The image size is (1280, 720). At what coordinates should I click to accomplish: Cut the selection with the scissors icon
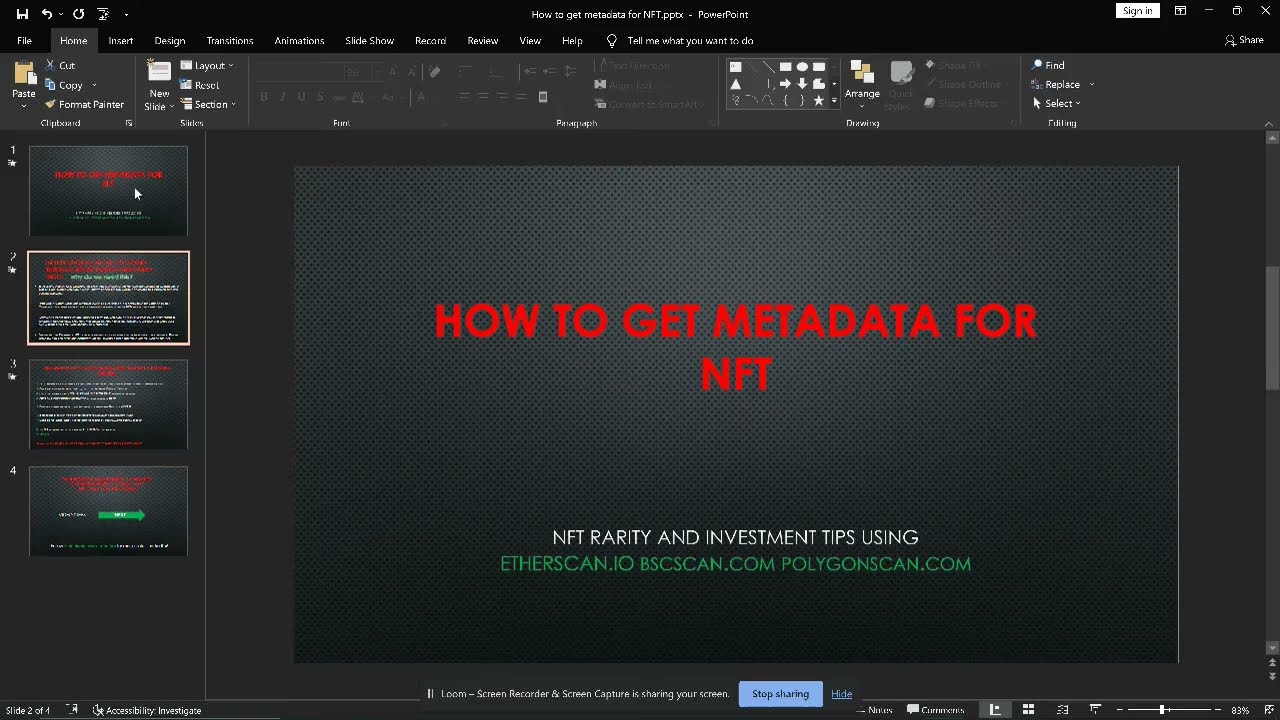(x=60, y=65)
